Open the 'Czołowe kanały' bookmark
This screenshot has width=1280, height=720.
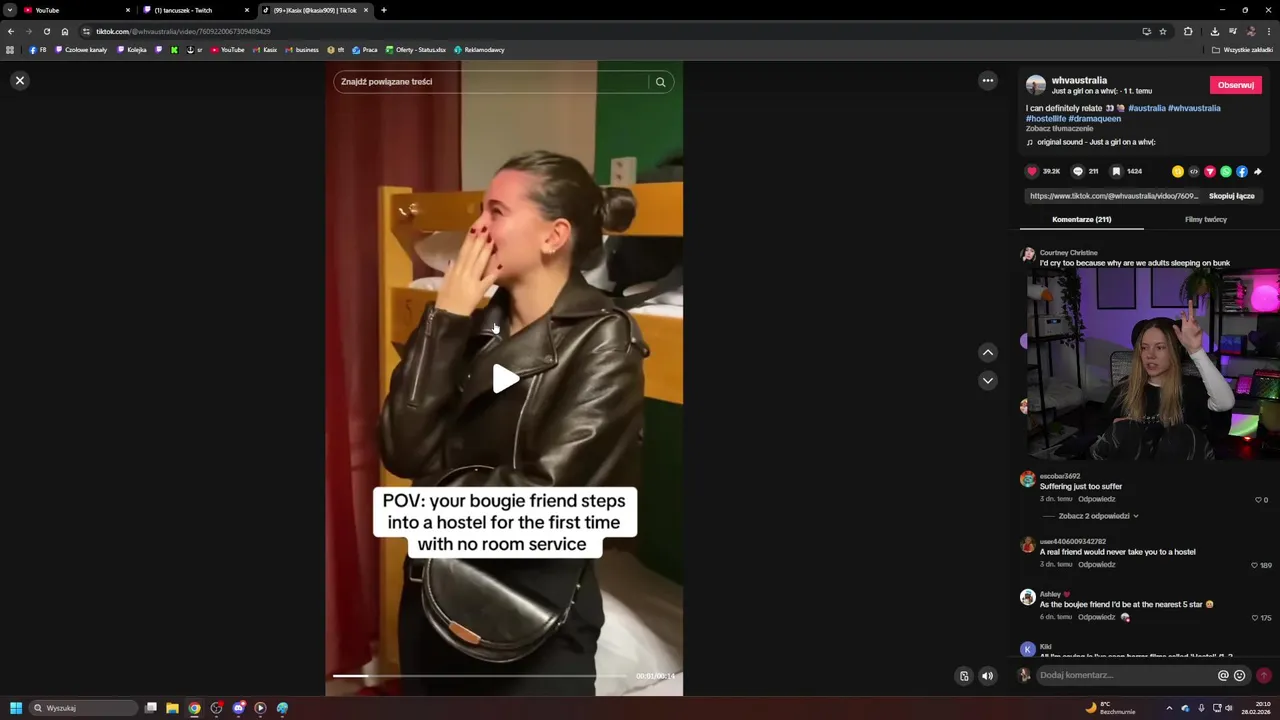tap(81, 50)
